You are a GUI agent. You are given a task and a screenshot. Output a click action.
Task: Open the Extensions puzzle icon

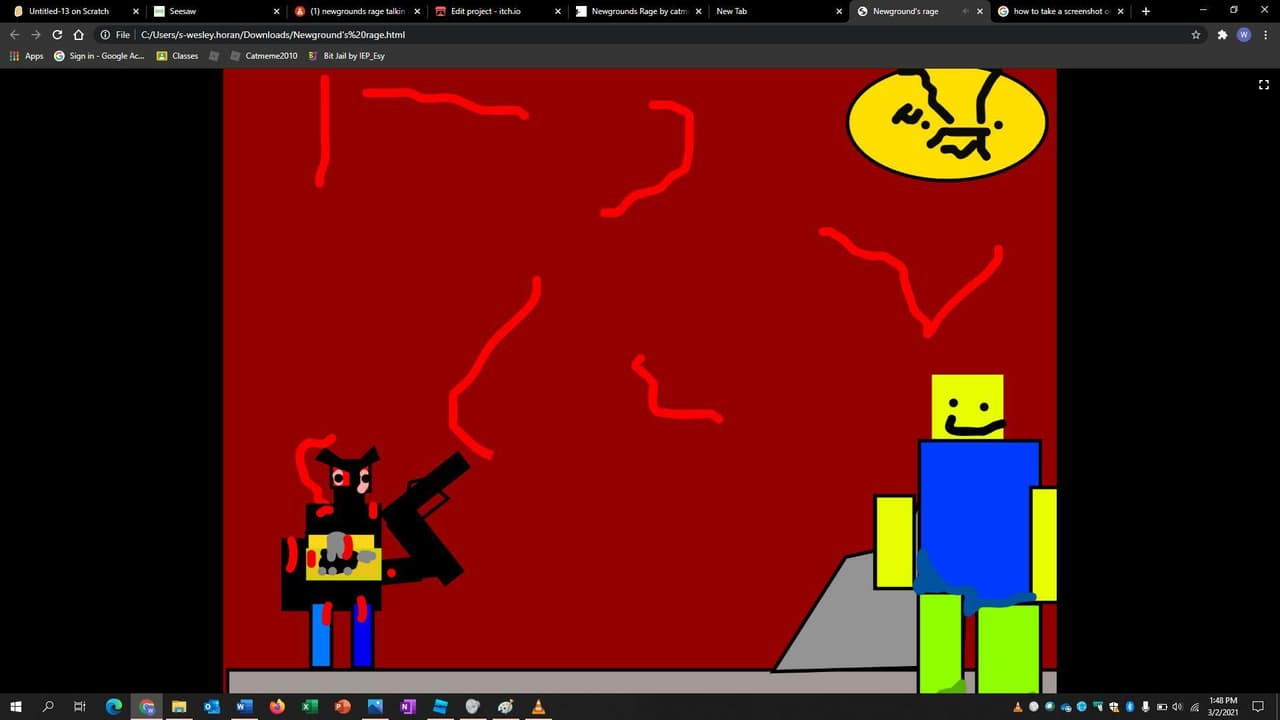pos(1222,34)
